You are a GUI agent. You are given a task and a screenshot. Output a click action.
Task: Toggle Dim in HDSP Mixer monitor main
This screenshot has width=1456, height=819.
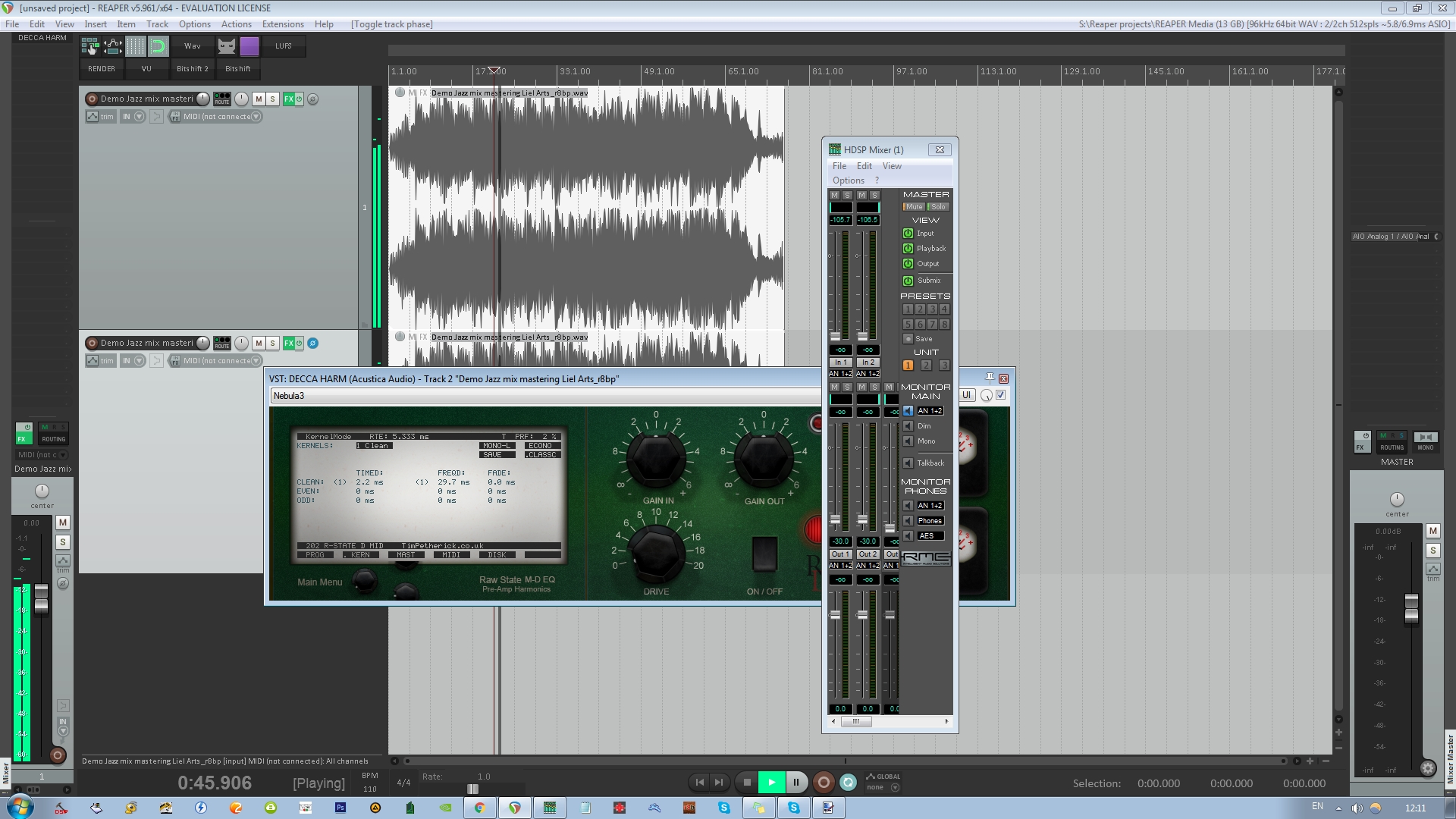tap(908, 426)
